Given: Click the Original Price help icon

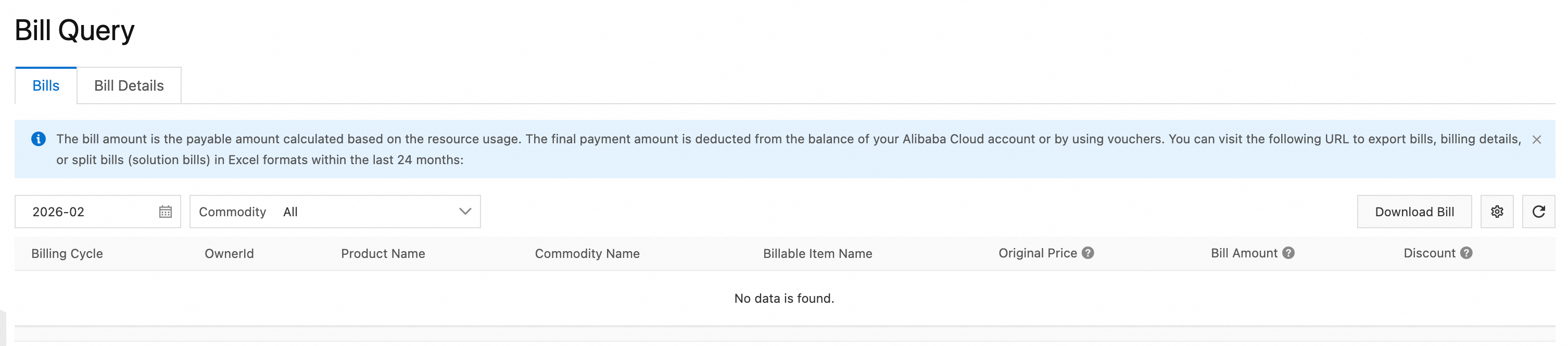Looking at the screenshot, I should tap(1088, 253).
